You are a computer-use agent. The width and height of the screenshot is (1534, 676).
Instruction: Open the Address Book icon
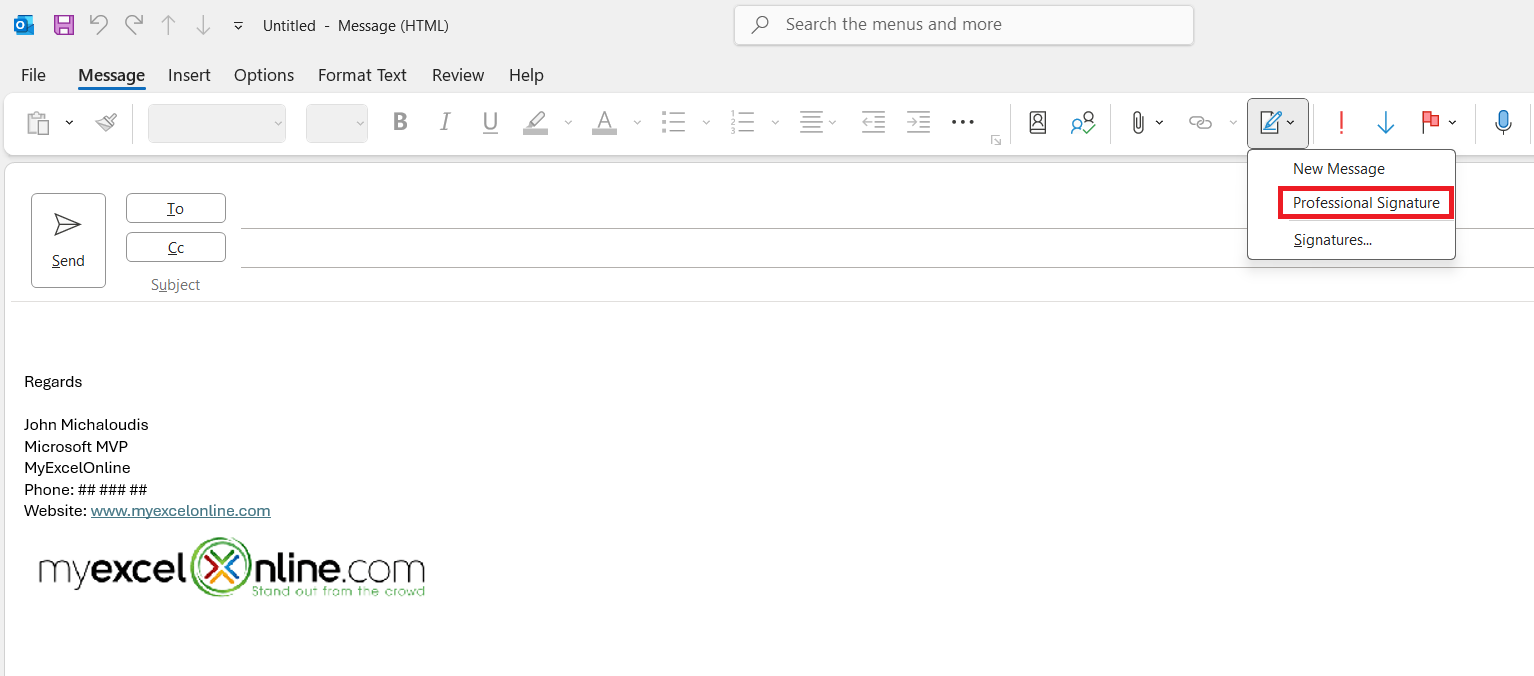pyautogui.click(x=1037, y=122)
